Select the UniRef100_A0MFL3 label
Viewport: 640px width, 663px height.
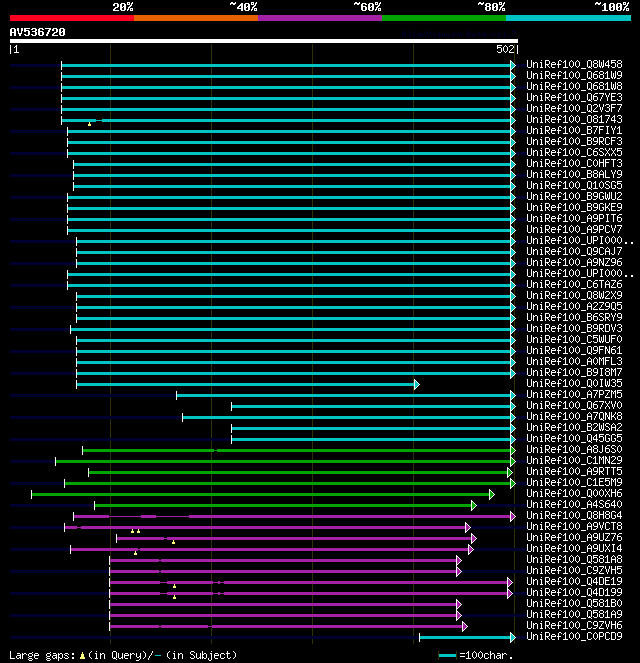574,361
